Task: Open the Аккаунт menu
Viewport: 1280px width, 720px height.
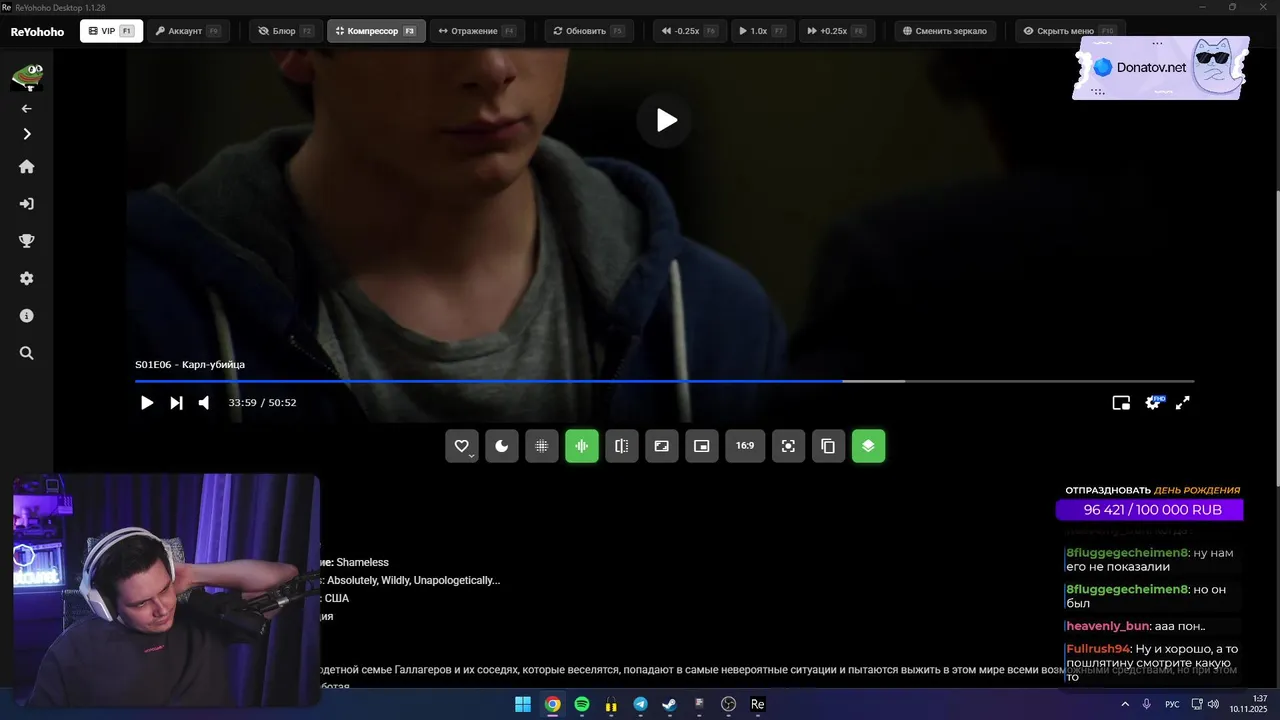Action: (188, 31)
